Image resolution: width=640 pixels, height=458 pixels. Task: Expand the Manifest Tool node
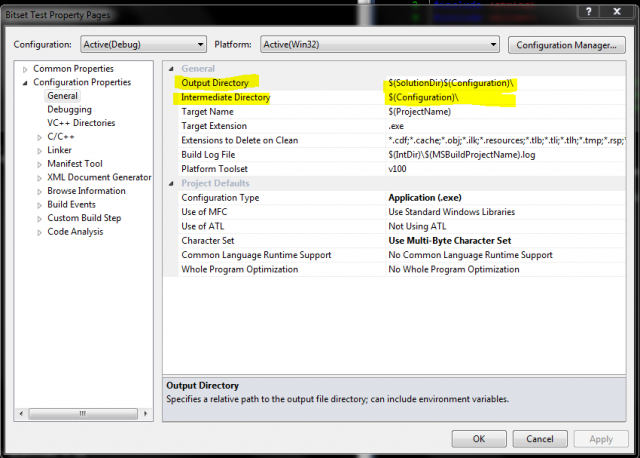(39, 165)
